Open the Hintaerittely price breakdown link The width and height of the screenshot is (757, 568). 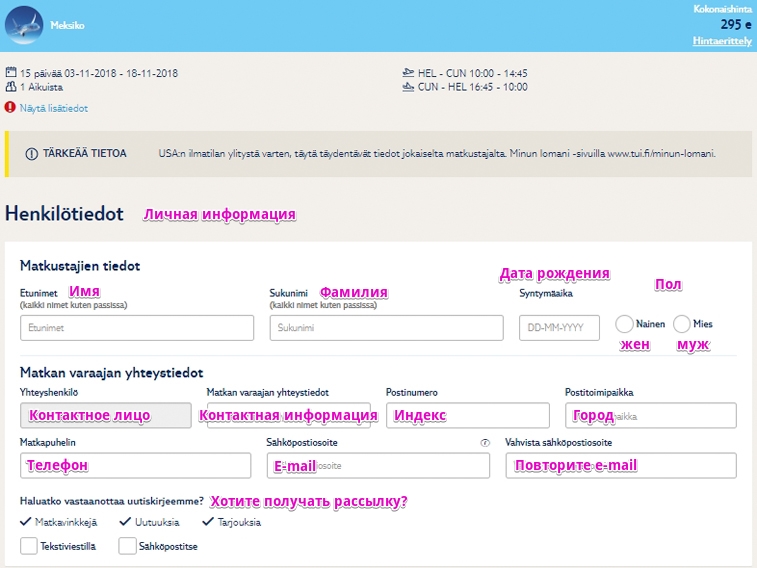722,41
